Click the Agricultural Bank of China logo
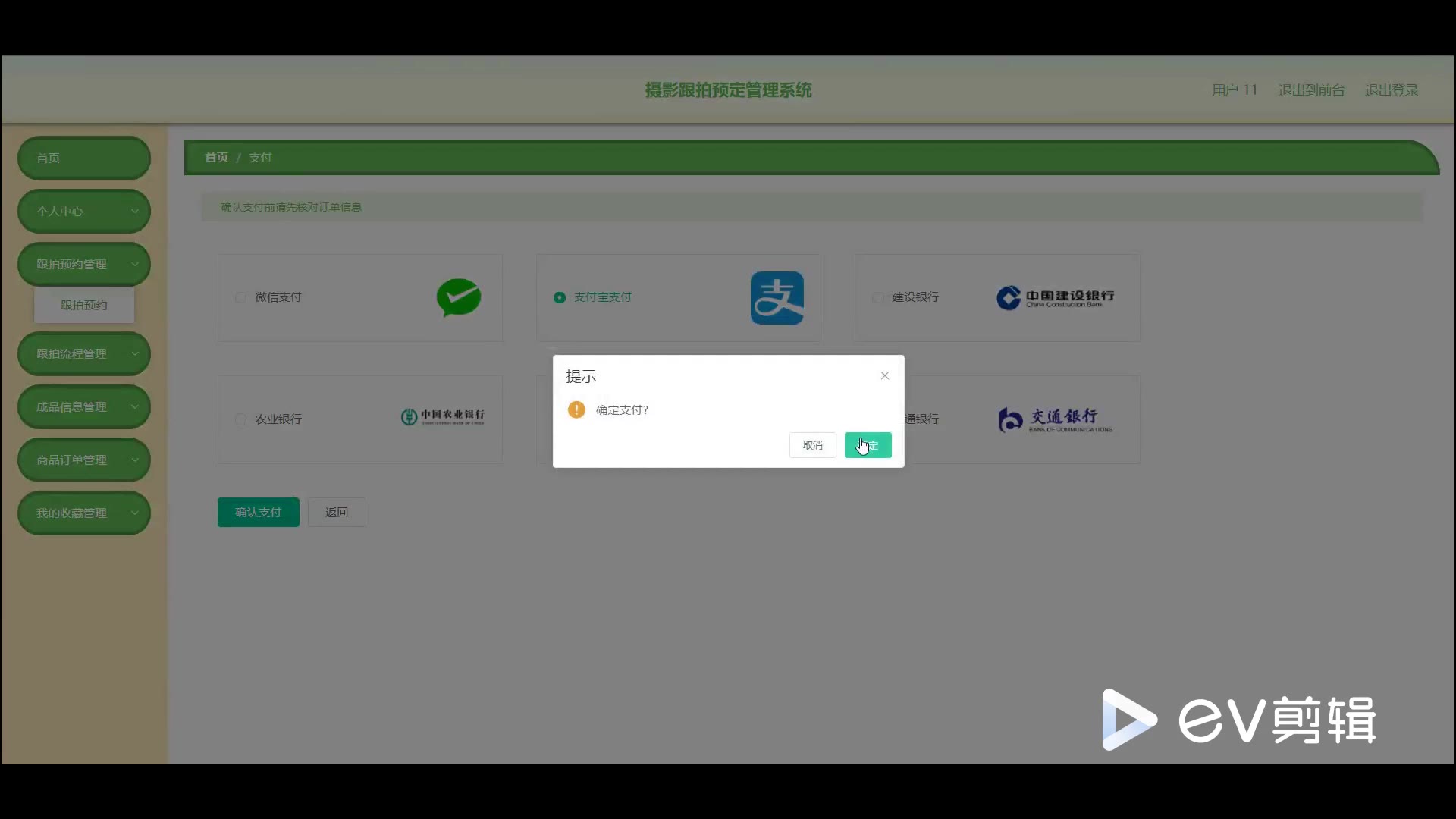 443,416
